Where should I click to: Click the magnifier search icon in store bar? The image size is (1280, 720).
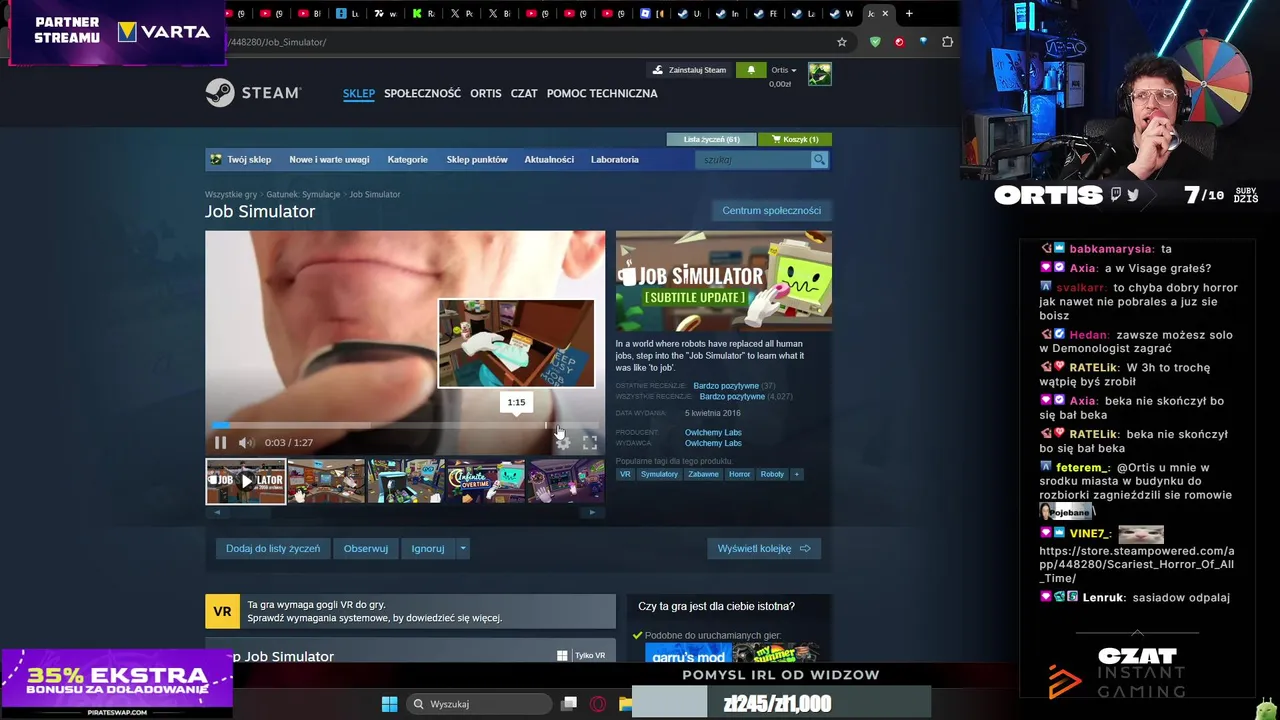819,160
